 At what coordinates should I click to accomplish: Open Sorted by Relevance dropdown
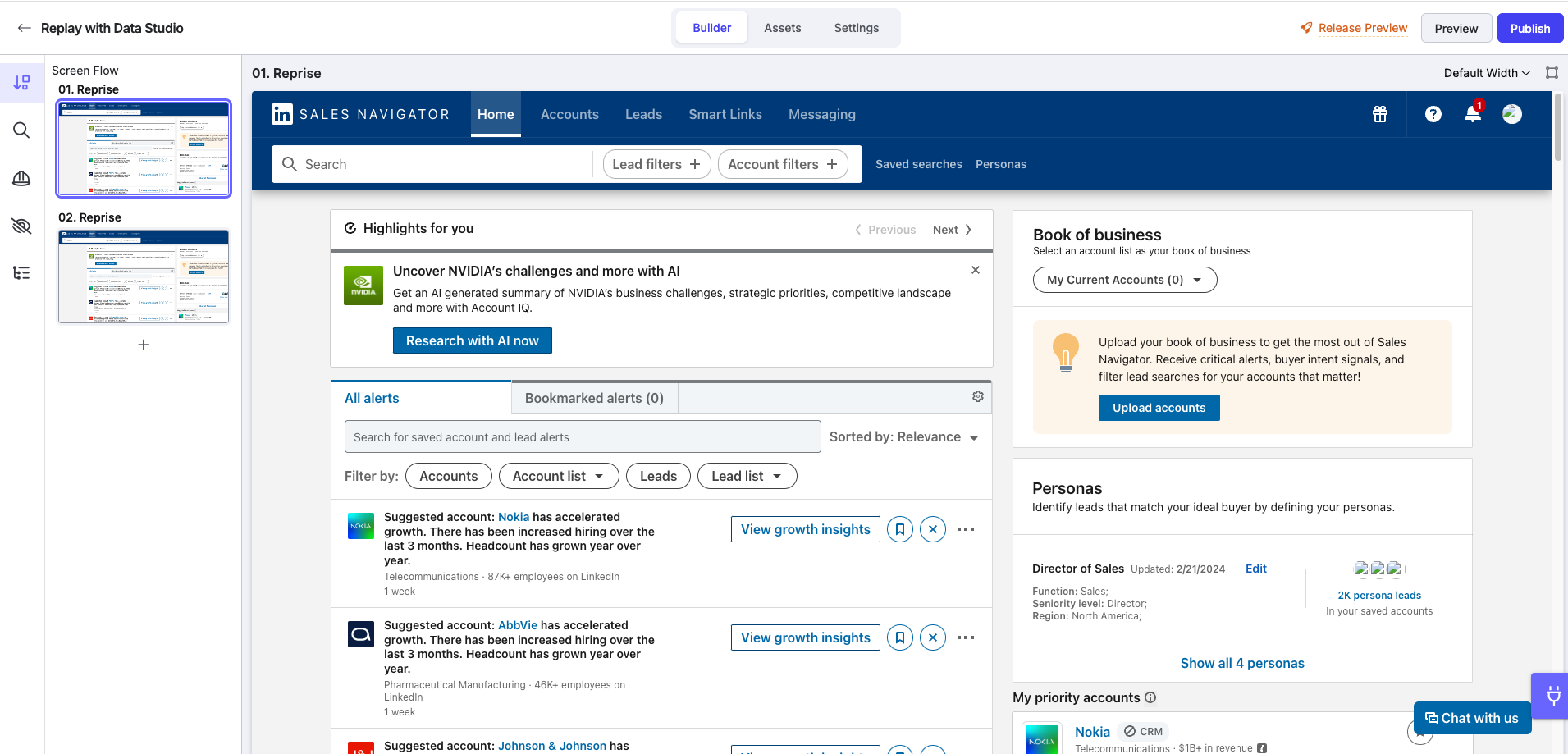(x=904, y=436)
